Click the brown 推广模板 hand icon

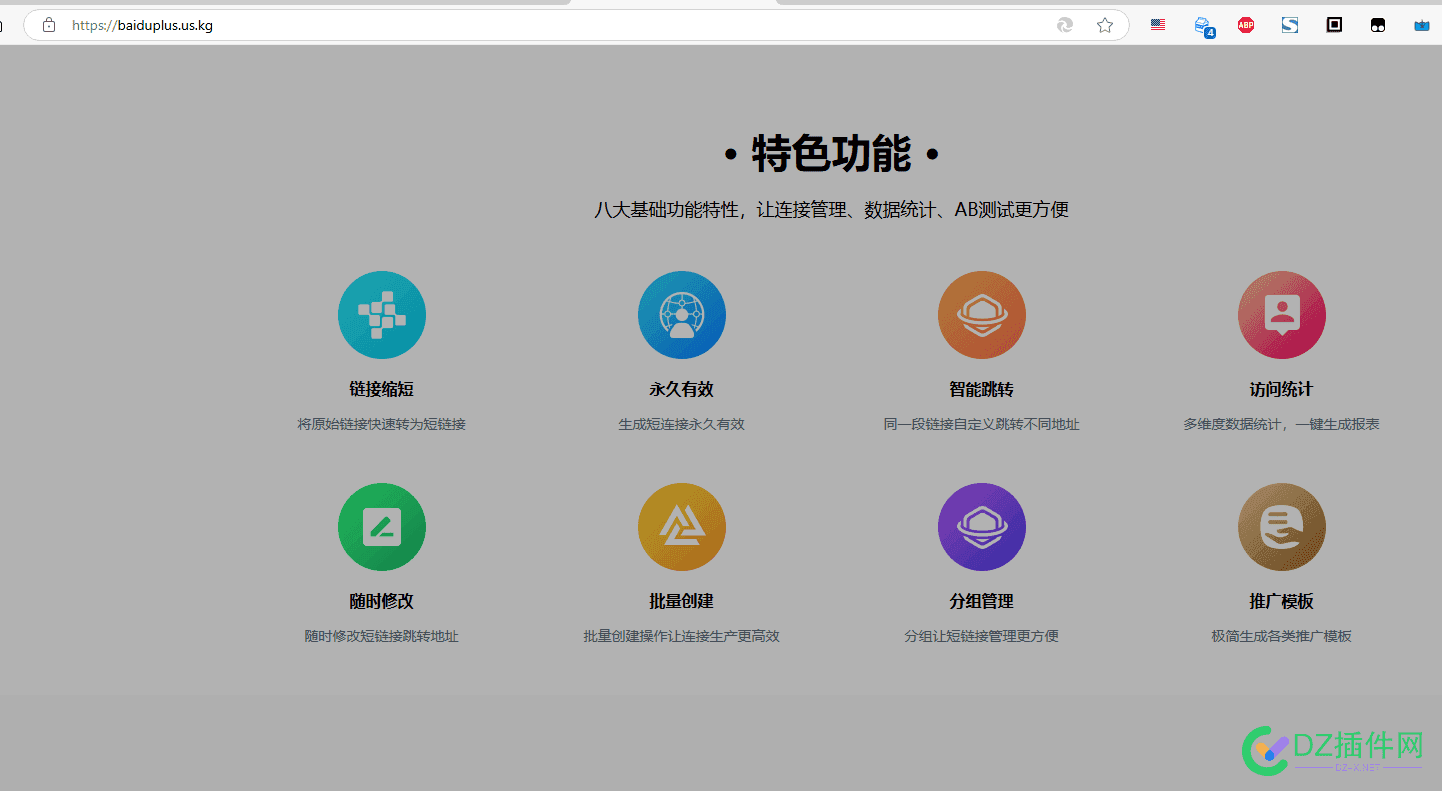click(1282, 527)
